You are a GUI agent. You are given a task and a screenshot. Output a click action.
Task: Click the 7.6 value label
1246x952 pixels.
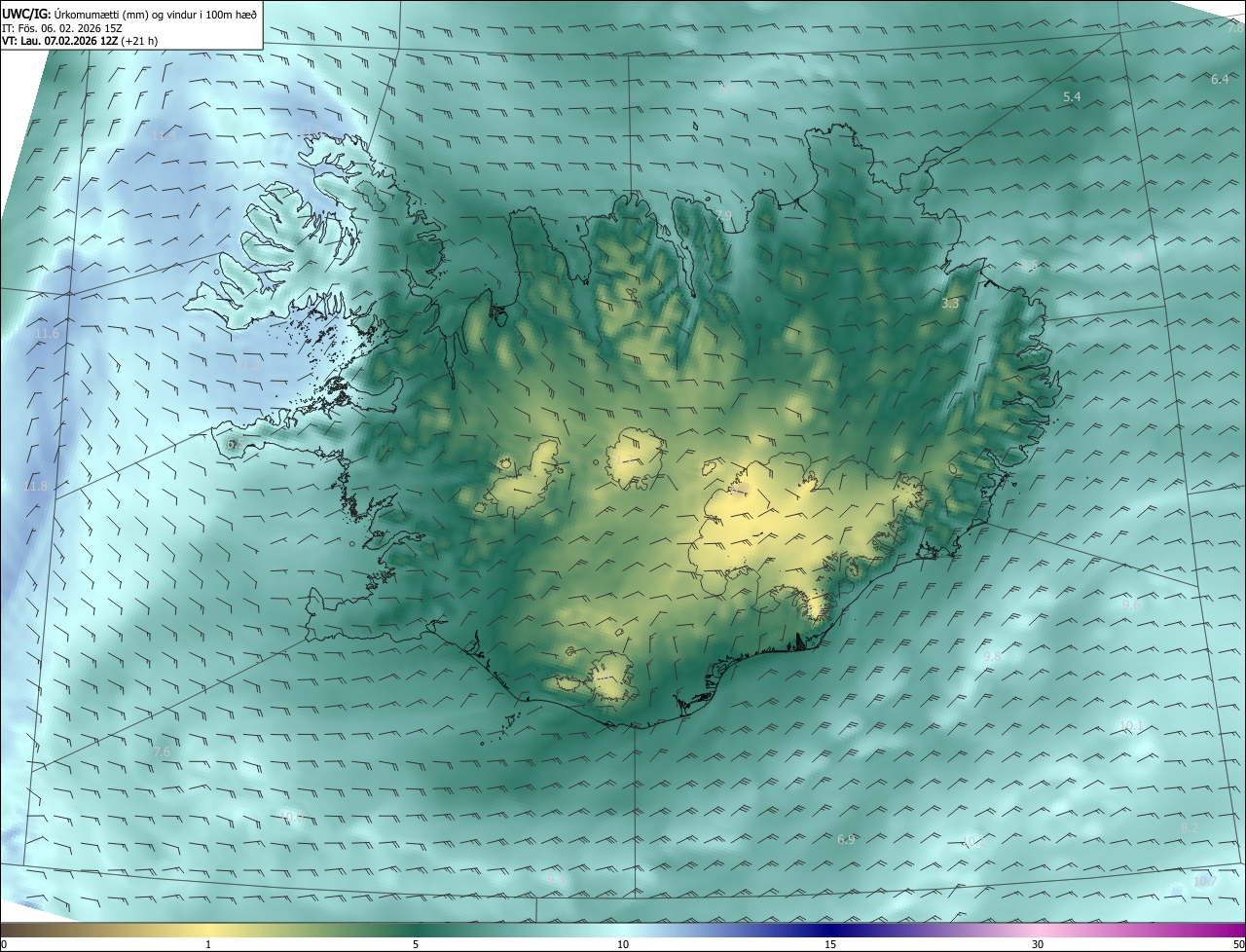(162, 751)
